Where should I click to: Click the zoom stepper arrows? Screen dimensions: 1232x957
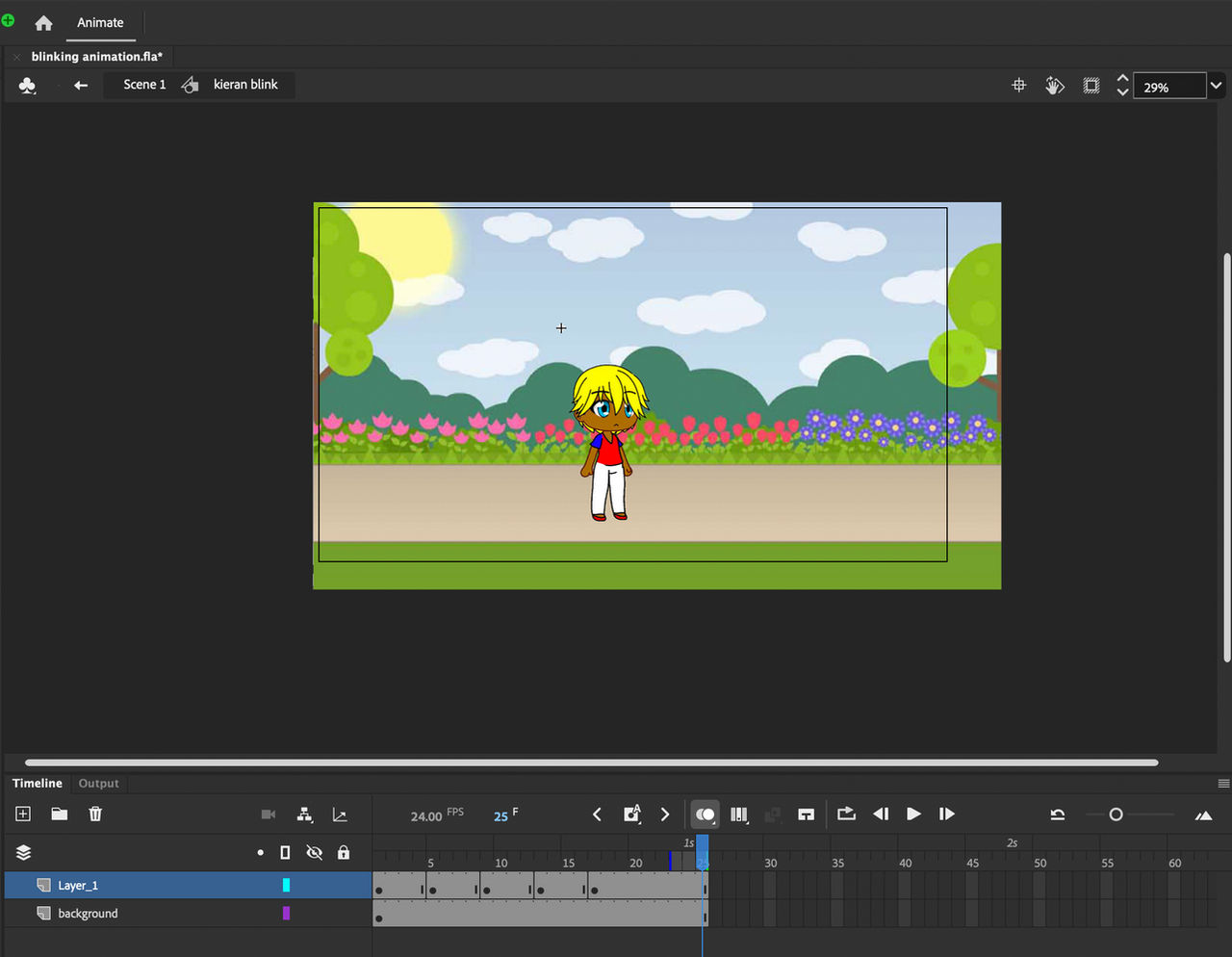click(x=1122, y=86)
